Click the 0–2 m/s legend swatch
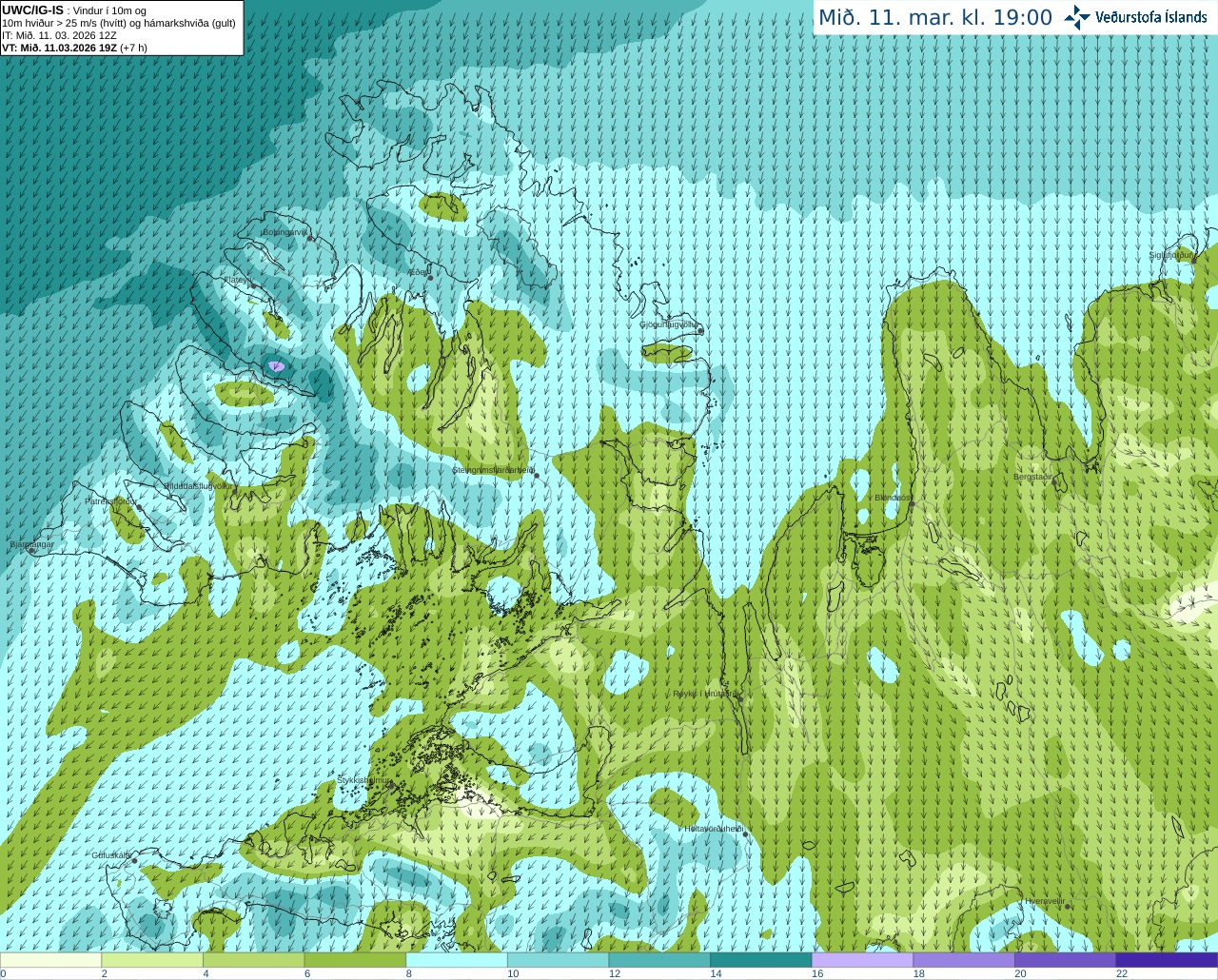Image resolution: width=1218 pixels, height=980 pixels. point(50,960)
